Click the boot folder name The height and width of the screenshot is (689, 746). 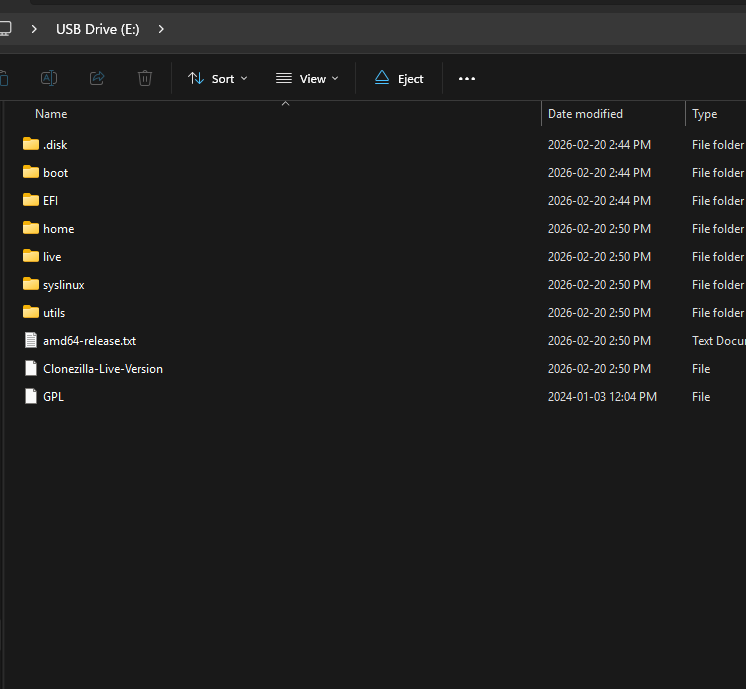tap(55, 173)
